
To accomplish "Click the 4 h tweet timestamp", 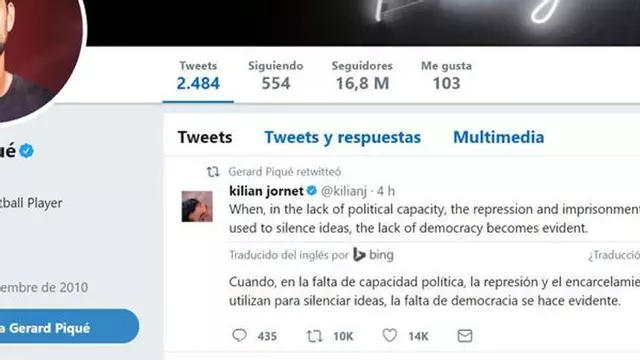I will 386,191.
